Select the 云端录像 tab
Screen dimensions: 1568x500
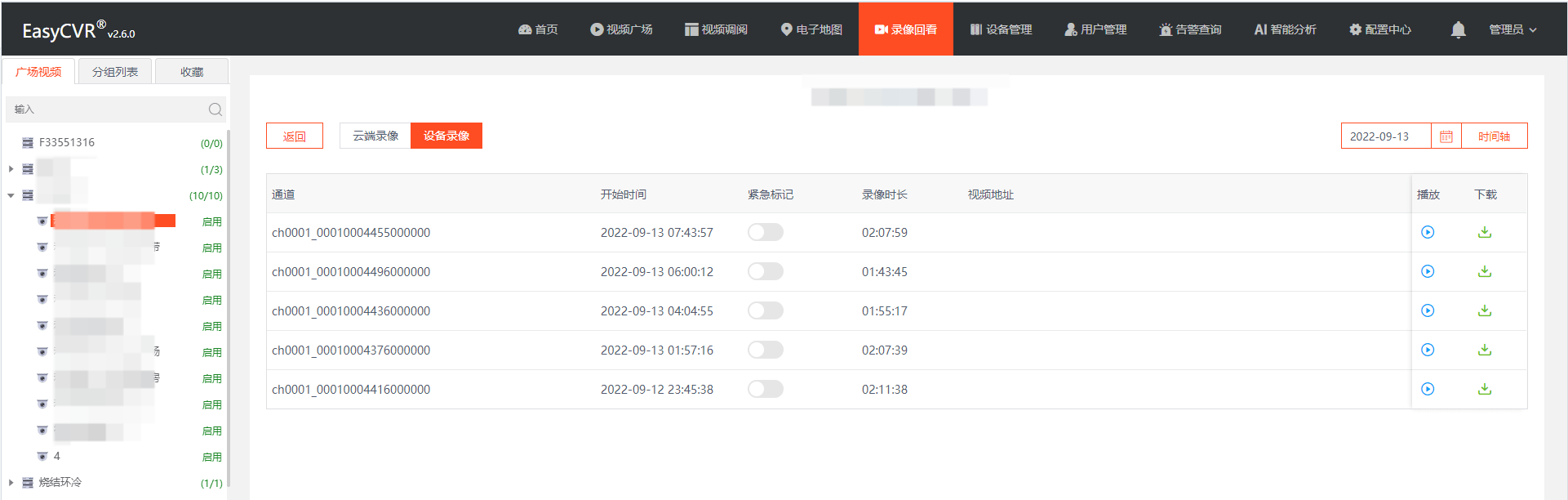pyautogui.click(x=375, y=136)
